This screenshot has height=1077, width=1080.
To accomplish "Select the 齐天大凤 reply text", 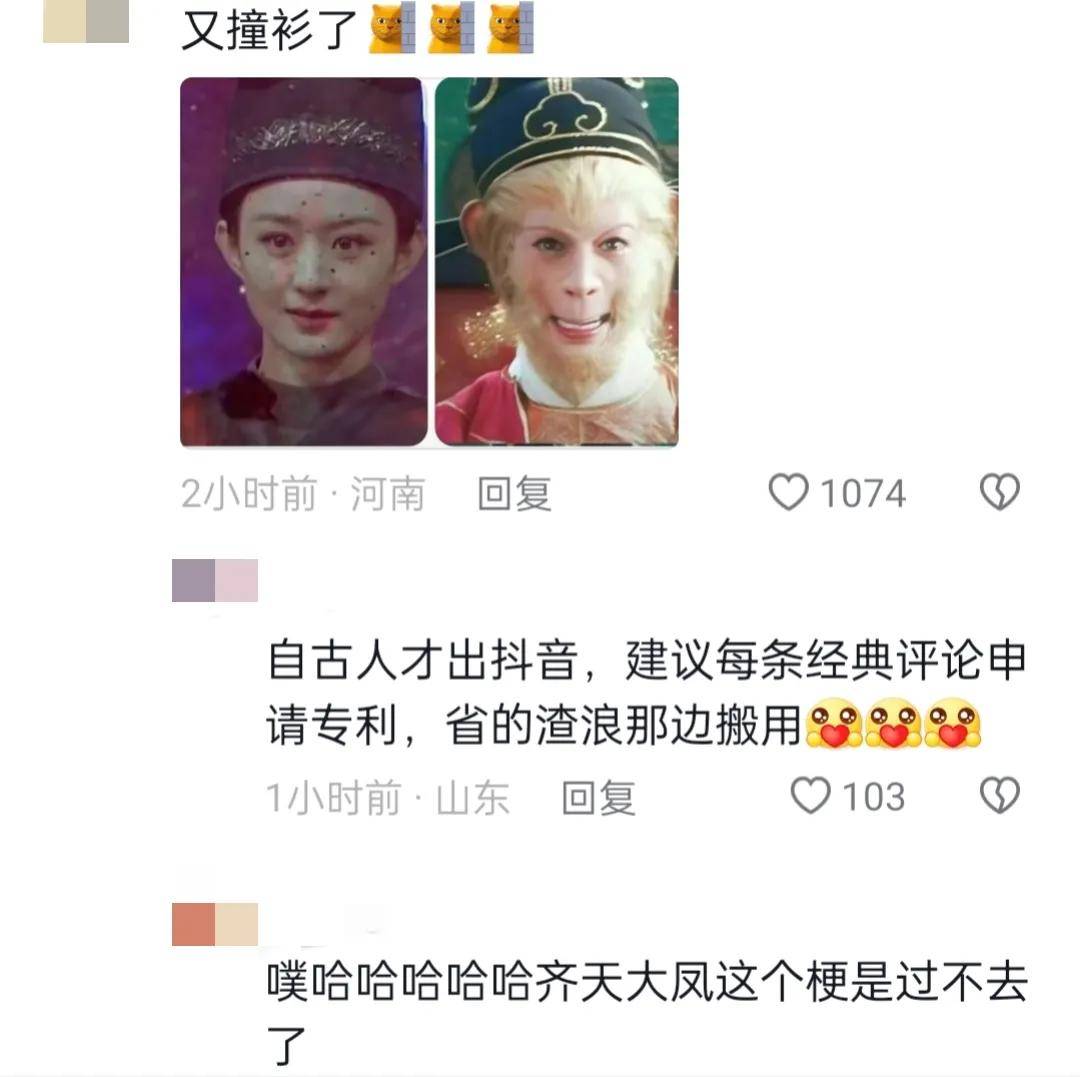I will pos(646,1014).
